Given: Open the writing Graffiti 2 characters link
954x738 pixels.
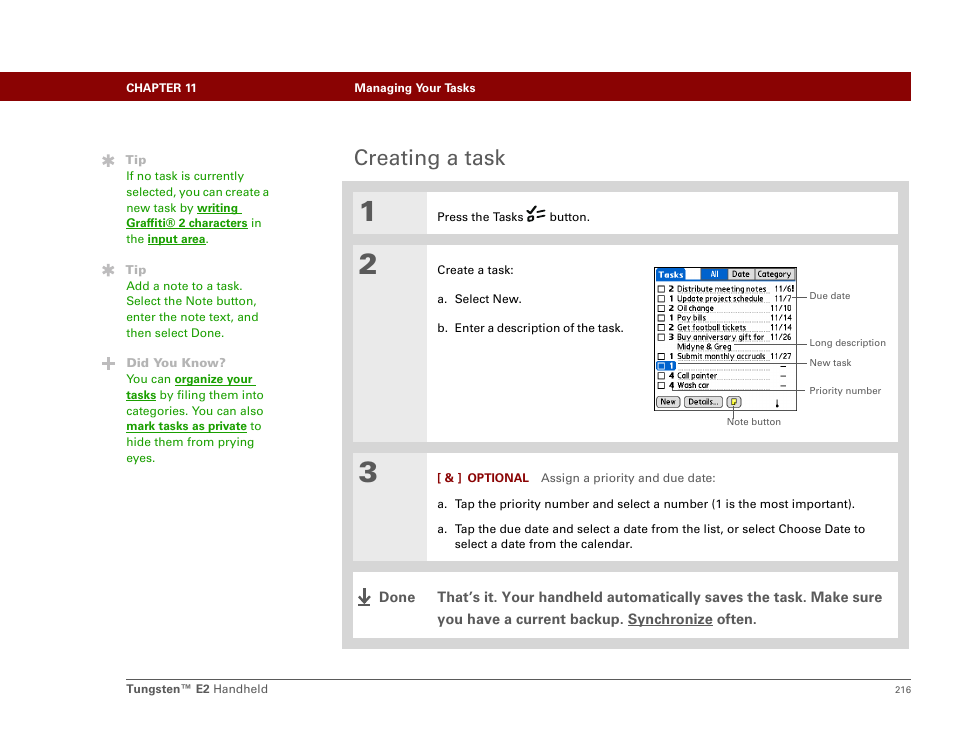Looking at the screenshot, I should coord(187,215).
